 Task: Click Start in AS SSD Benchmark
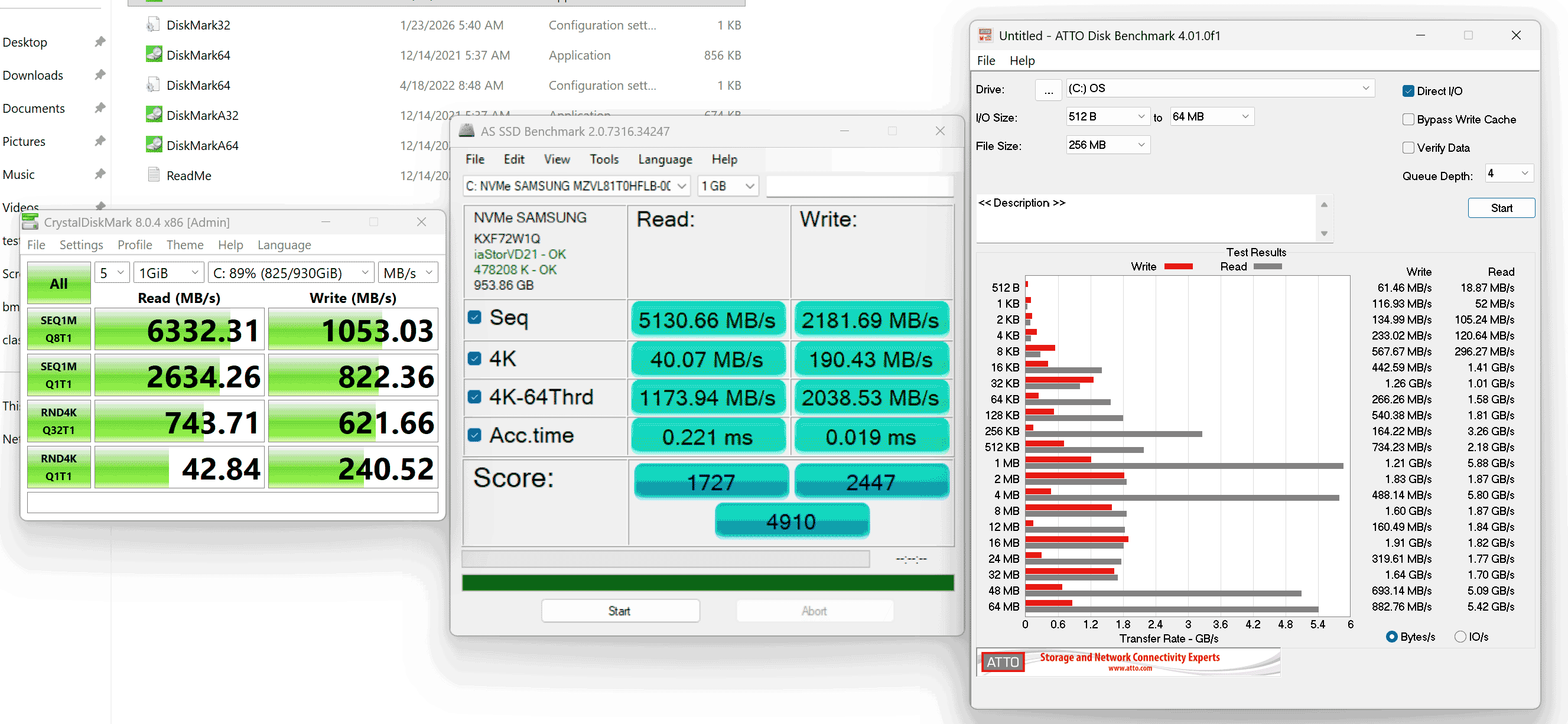[x=620, y=611]
